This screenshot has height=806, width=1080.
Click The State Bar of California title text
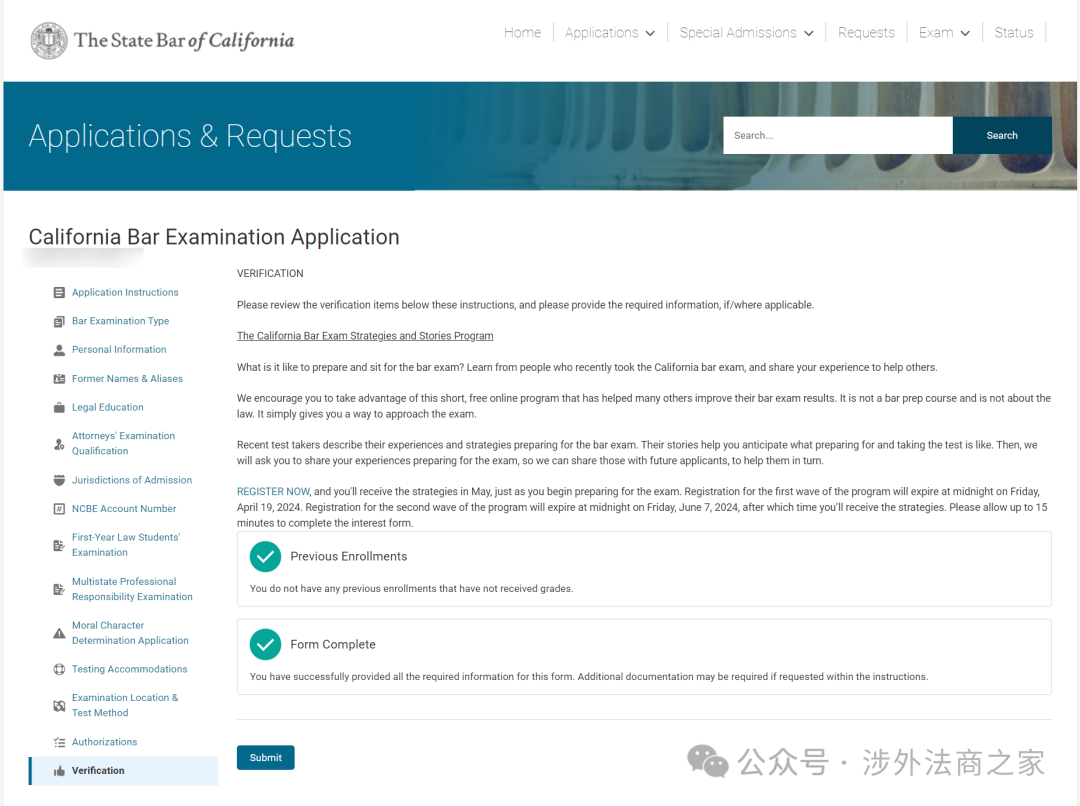point(184,41)
